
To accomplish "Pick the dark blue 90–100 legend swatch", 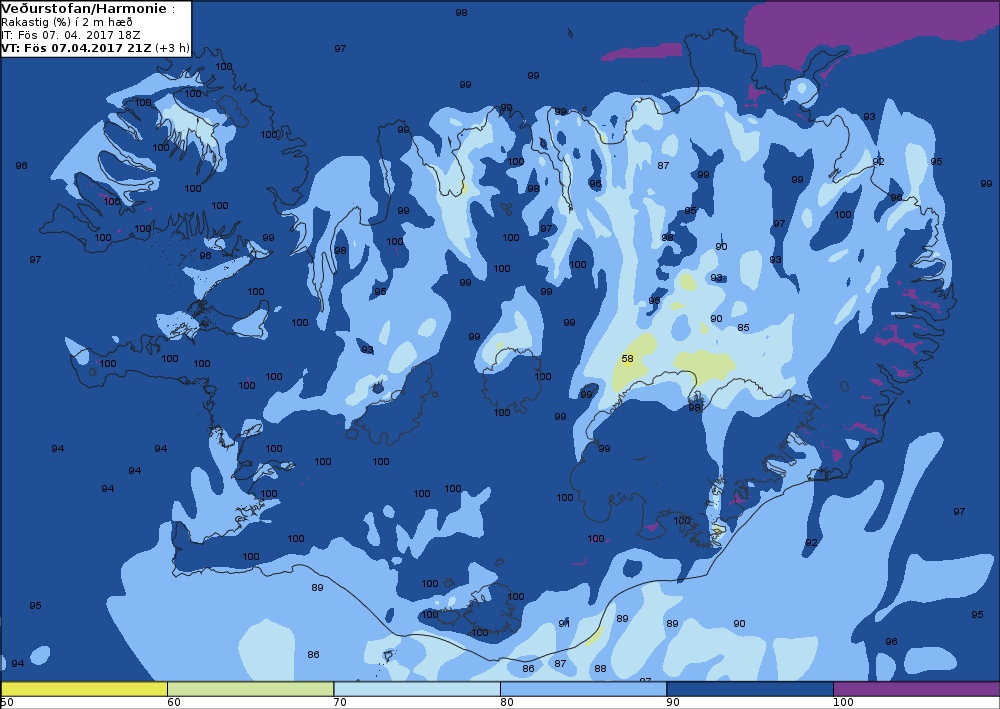I will pyautogui.click(x=750, y=689).
